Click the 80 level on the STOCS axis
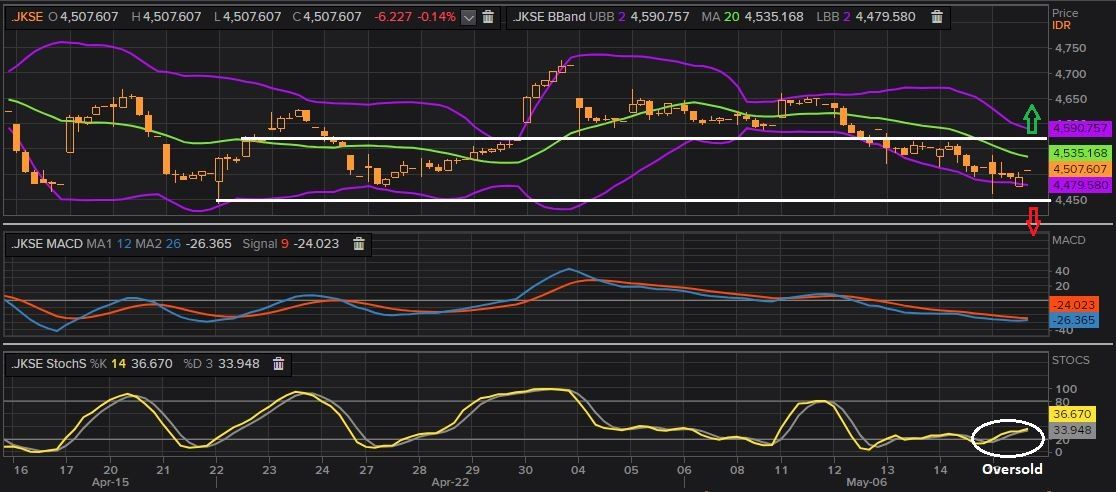 [1062, 402]
